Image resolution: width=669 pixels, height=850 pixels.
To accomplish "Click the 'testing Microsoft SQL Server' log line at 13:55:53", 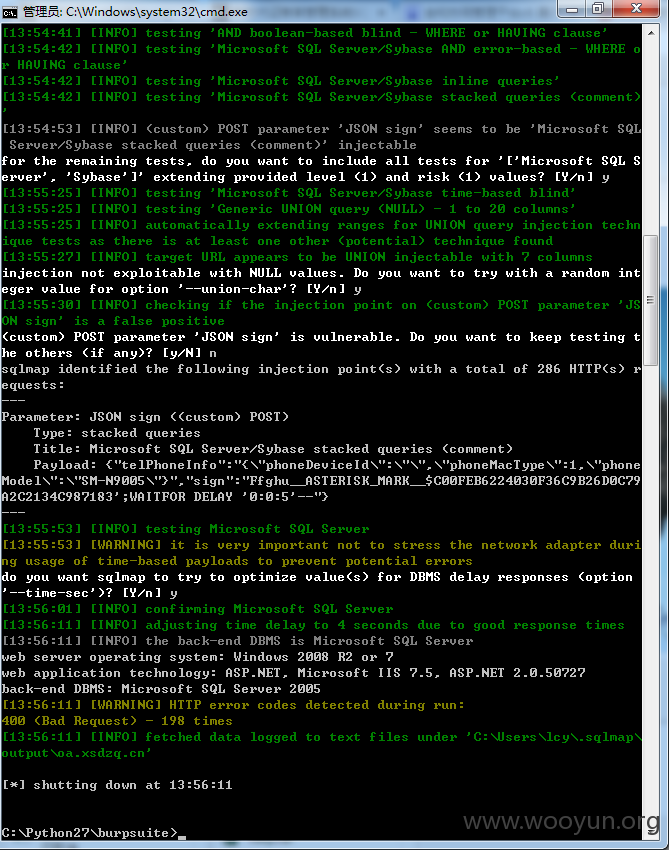I will pos(186,529).
